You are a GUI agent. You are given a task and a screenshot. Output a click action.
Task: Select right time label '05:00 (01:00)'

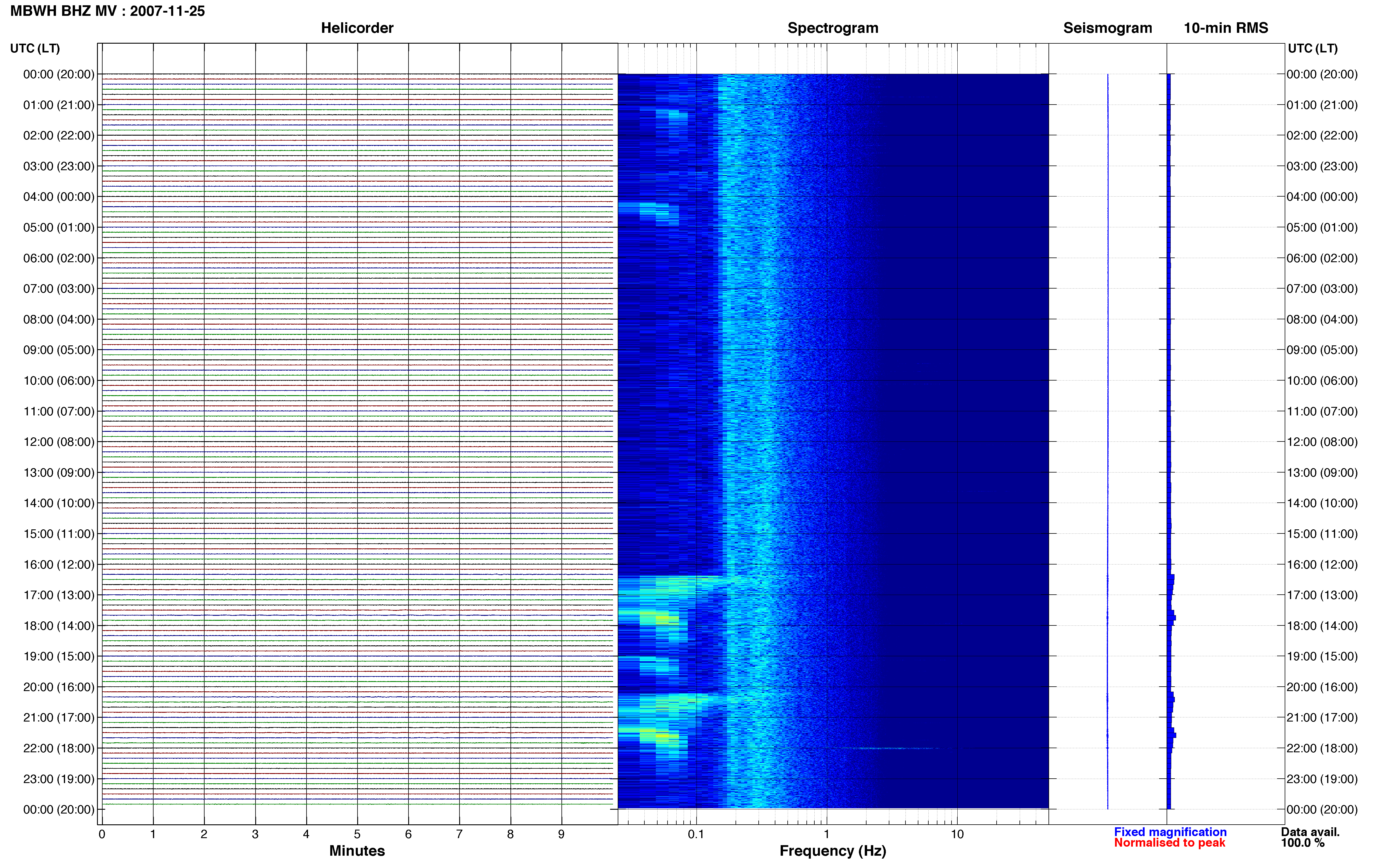click(1322, 227)
